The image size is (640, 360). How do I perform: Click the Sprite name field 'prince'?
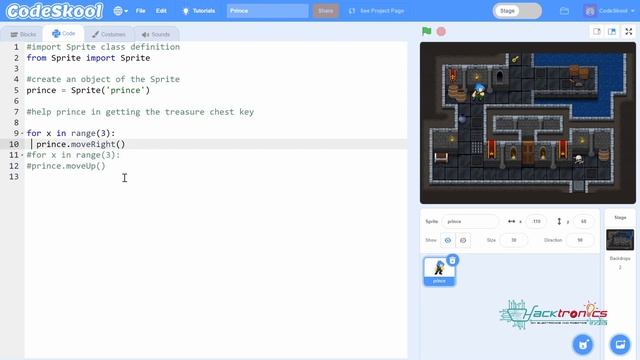pos(470,221)
